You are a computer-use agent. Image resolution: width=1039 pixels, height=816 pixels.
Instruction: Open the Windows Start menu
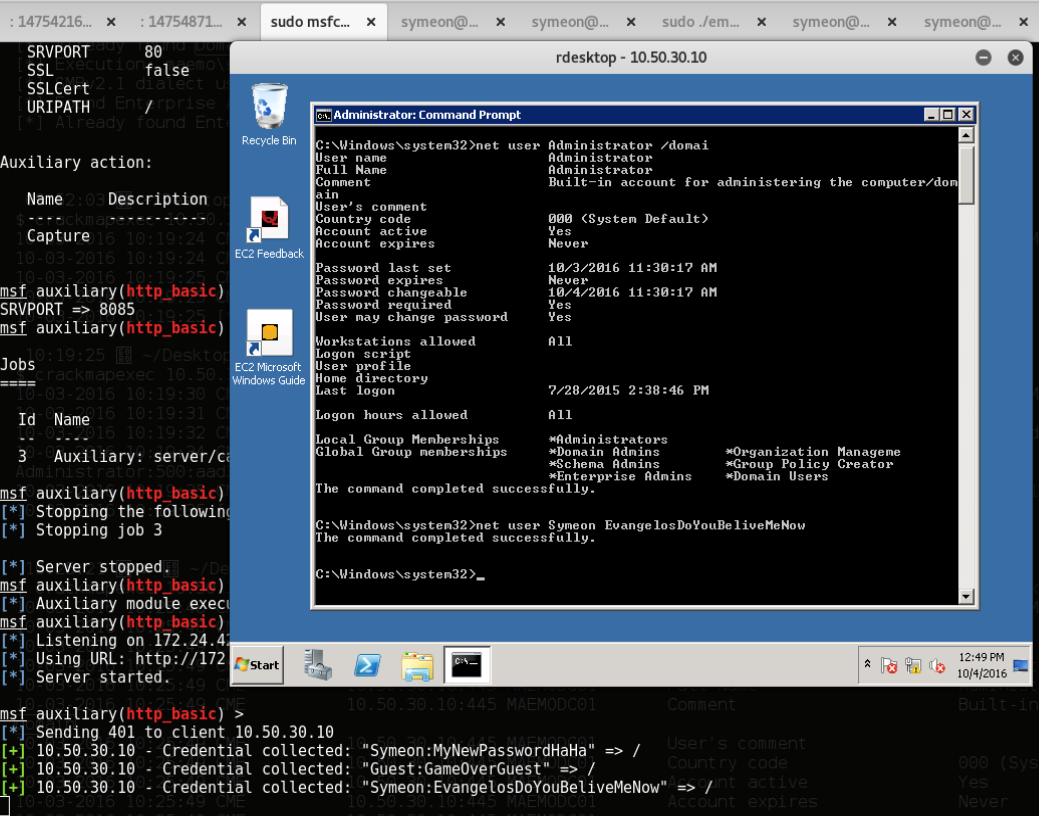[x=258, y=664]
